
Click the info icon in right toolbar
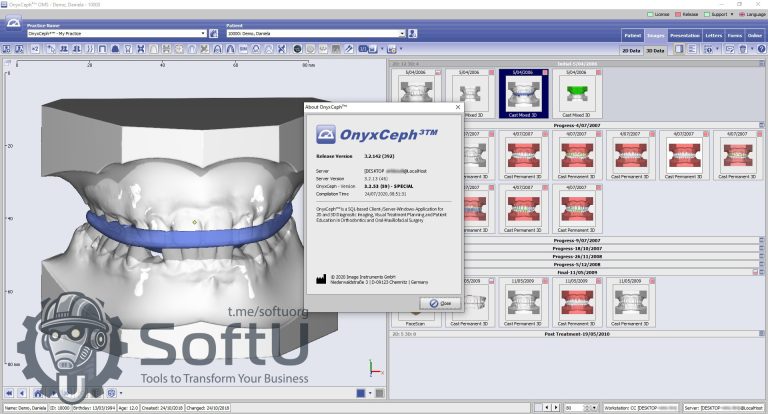(708, 49)
